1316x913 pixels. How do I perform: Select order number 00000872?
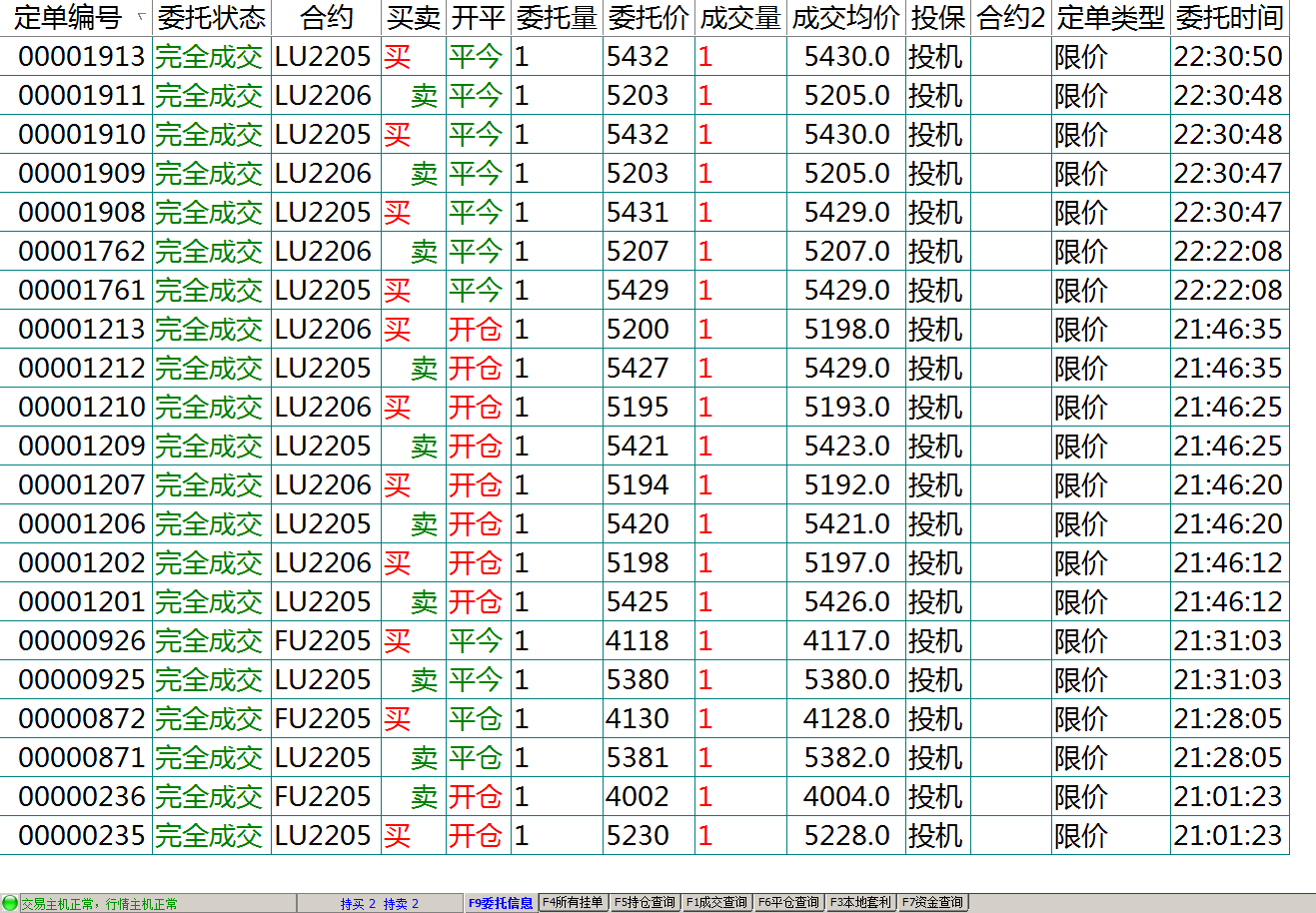pyautogui.click(x=82, y=719)
